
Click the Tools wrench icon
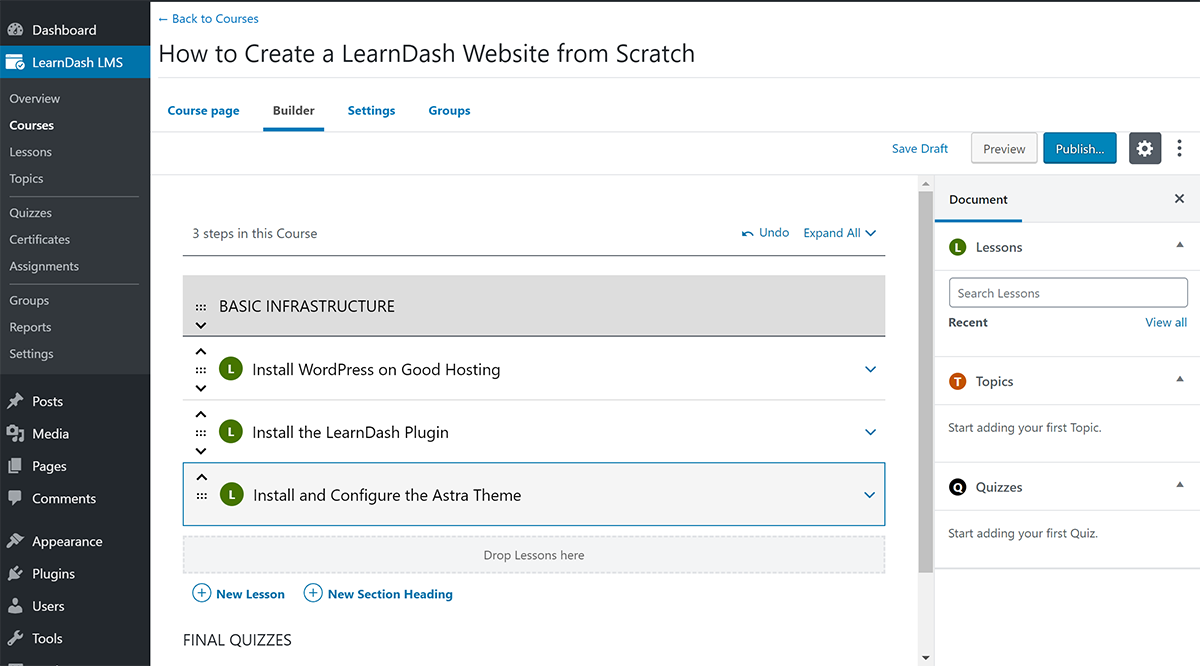16,638
